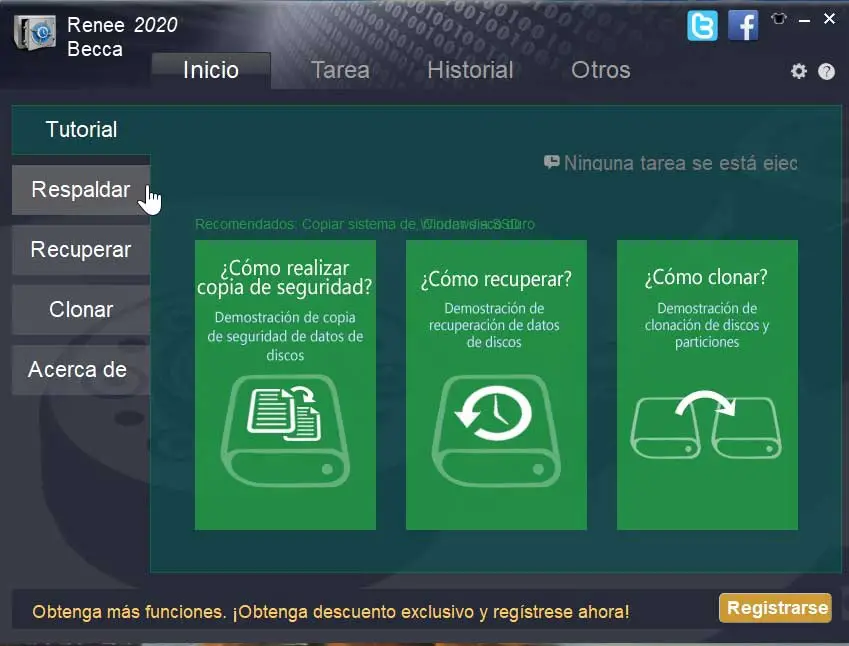Choose Recuperar in the sidebar
Viewport: 849px width, 646px height.
coord(81,250)
